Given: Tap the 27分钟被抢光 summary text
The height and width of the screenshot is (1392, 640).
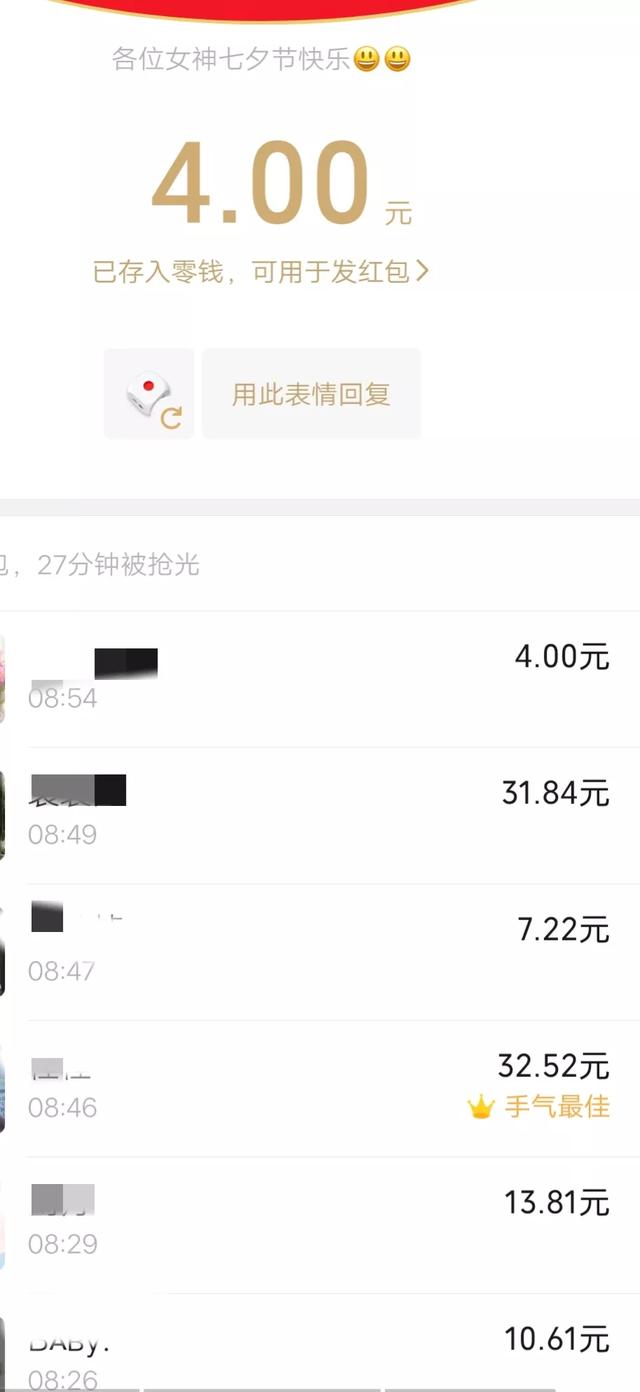Looking at the screenshot, I should (118, 565).
